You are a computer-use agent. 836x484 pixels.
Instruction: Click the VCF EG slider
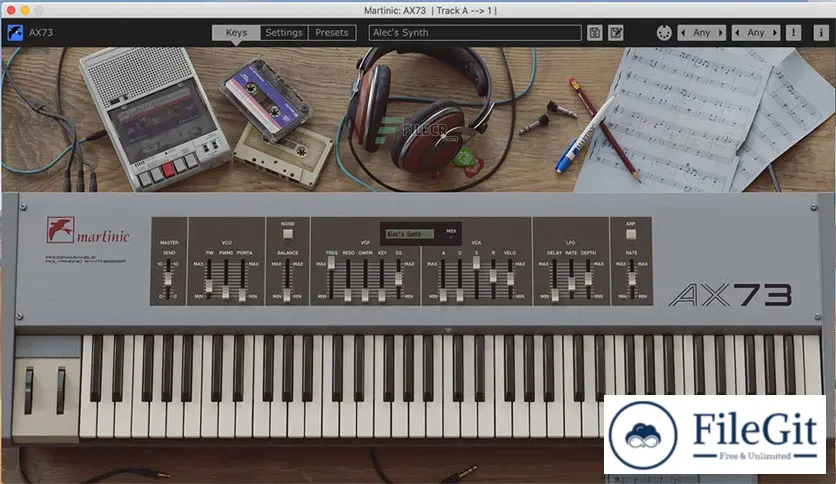tap(398, 280)
